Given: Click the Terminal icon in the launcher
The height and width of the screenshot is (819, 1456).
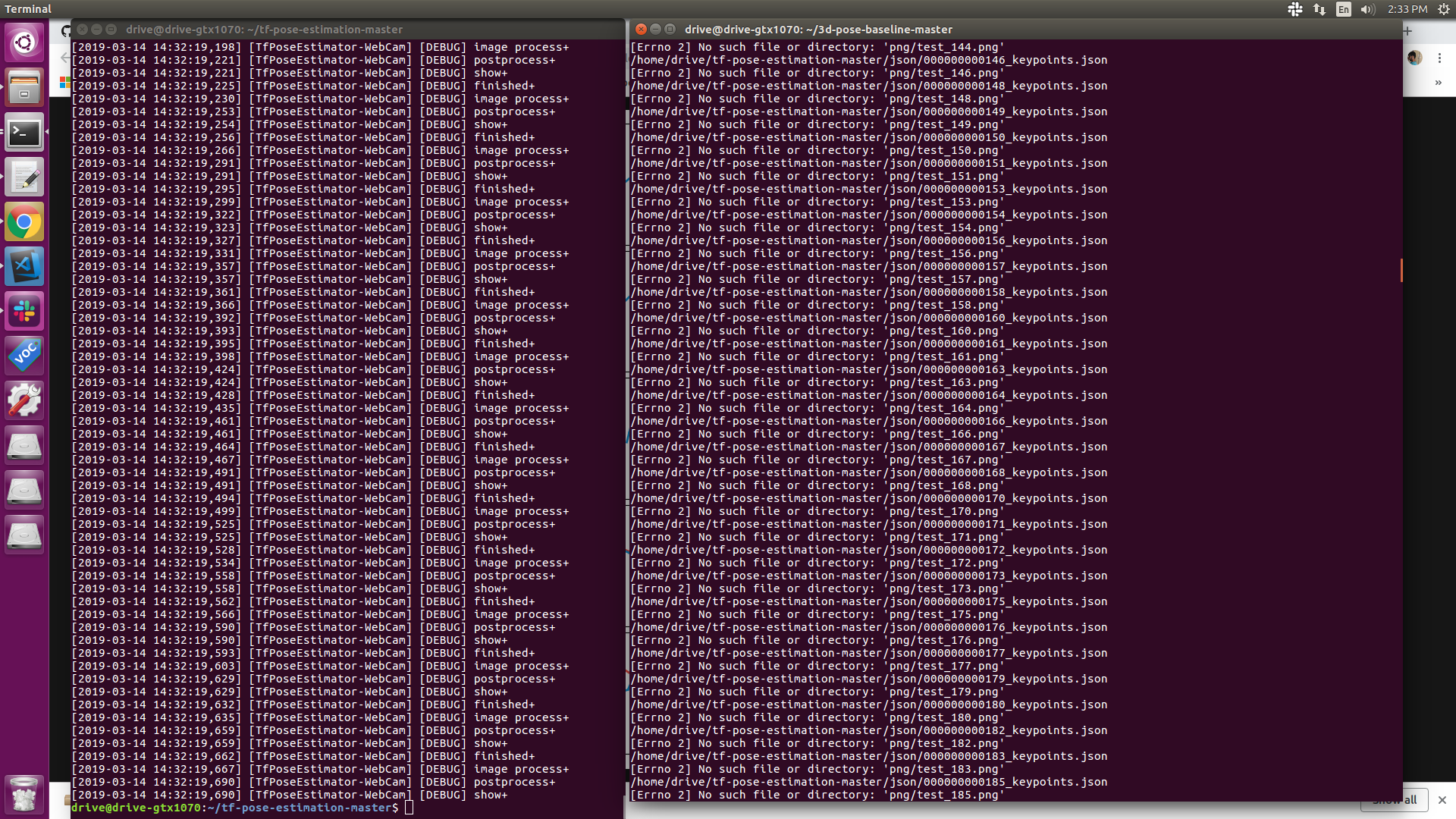Looking at the screenshot, I should 24,133.
